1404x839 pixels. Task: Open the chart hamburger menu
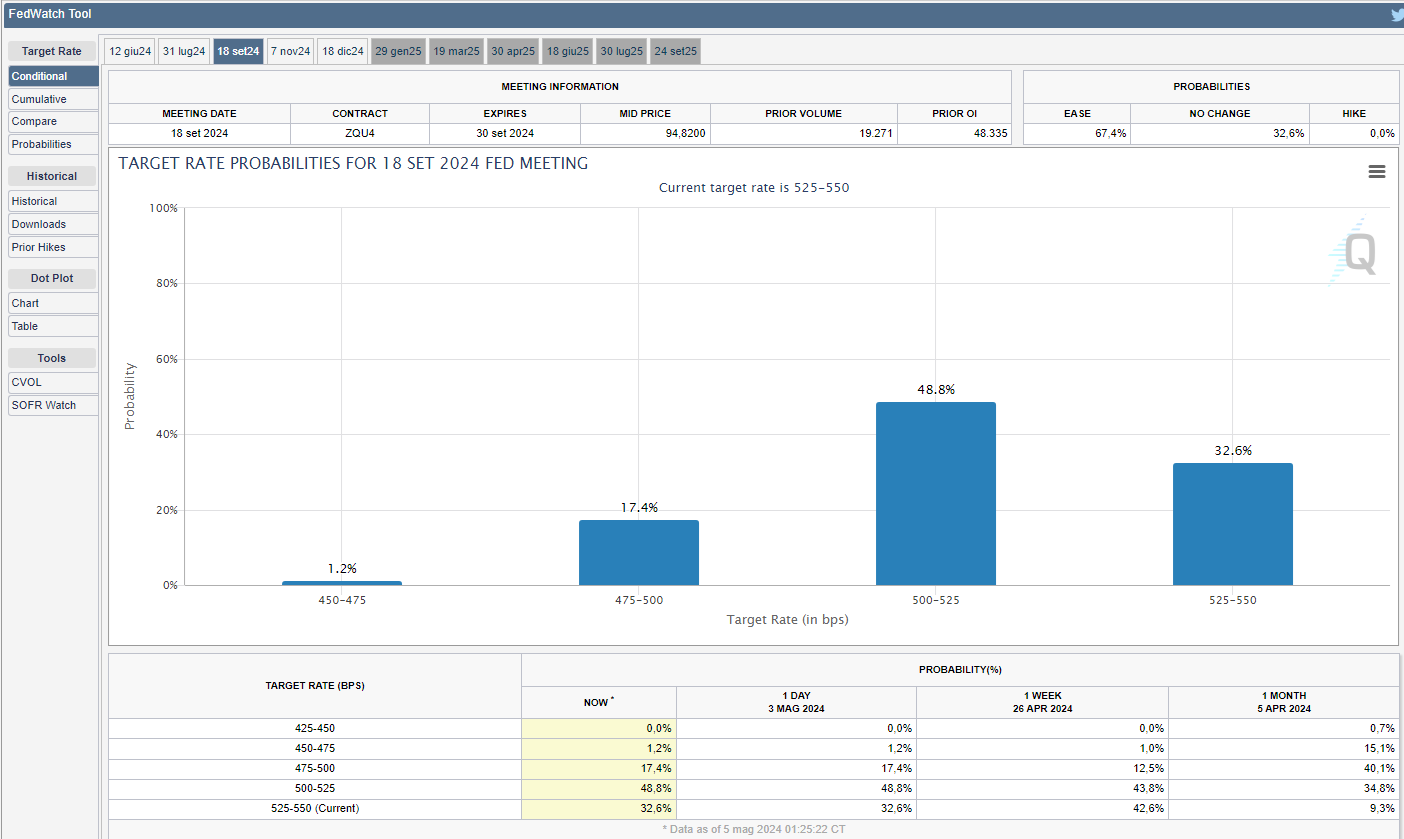pos(1376,172)
